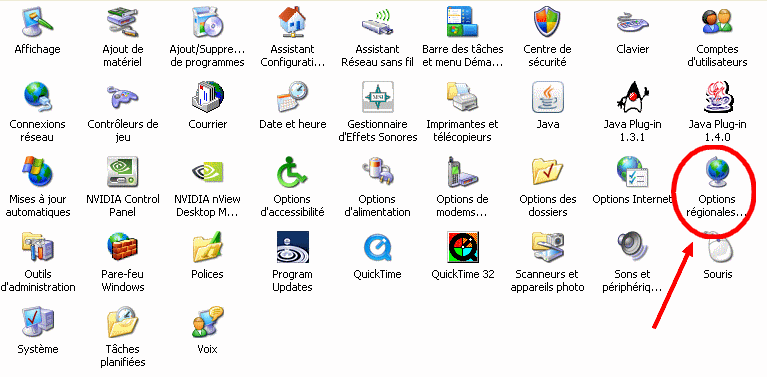The width and height of the screenshot is (767, 377).
Task: Open Date et heure icon
Action: tap(293, 97)
